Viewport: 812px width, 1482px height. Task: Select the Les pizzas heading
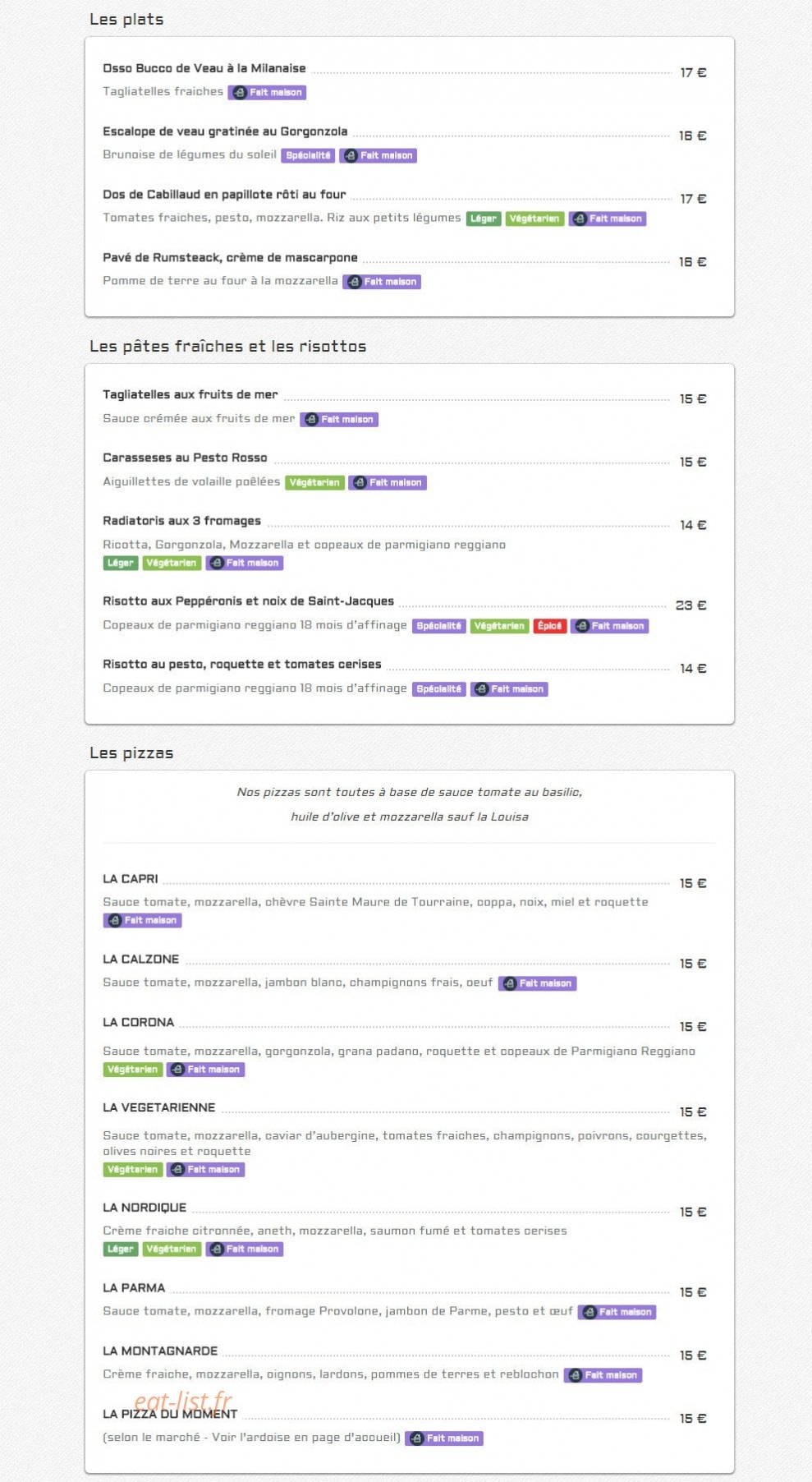131,753
